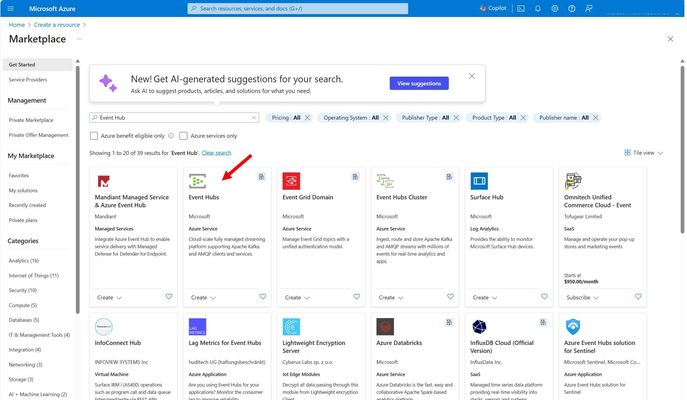
Task: Open portal settings gear
Action: tap(555, 8)
